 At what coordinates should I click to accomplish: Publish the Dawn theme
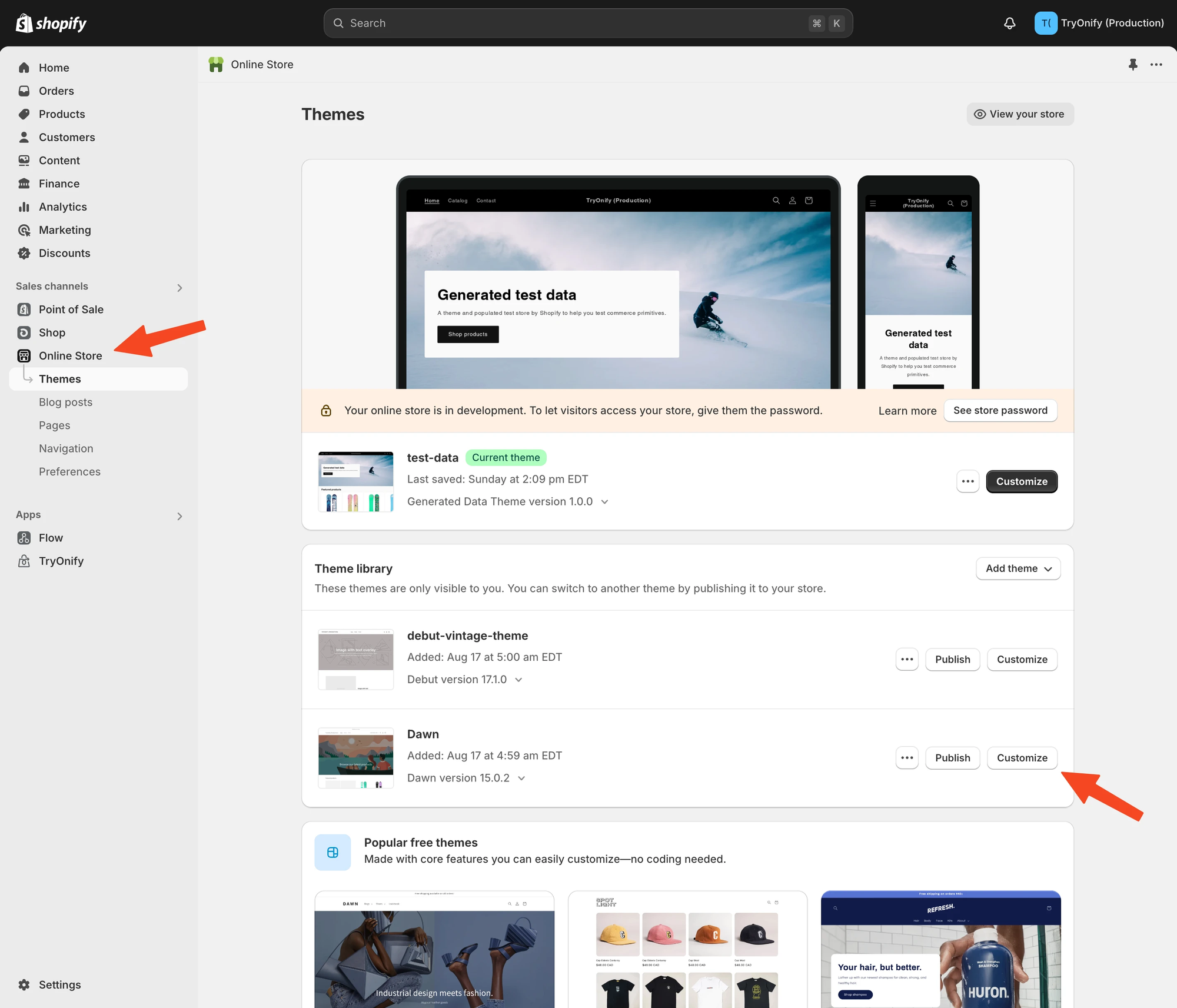tap(952, 758)
